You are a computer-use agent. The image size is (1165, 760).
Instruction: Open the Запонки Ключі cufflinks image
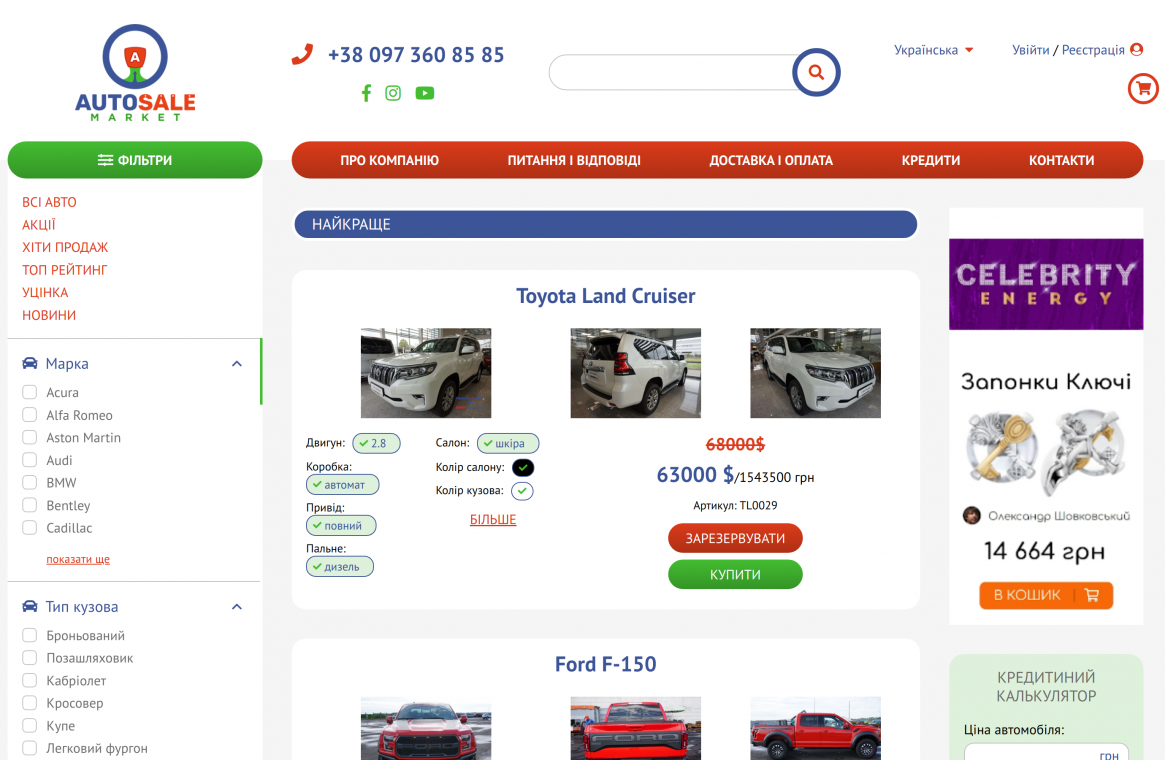(1045, 453)
